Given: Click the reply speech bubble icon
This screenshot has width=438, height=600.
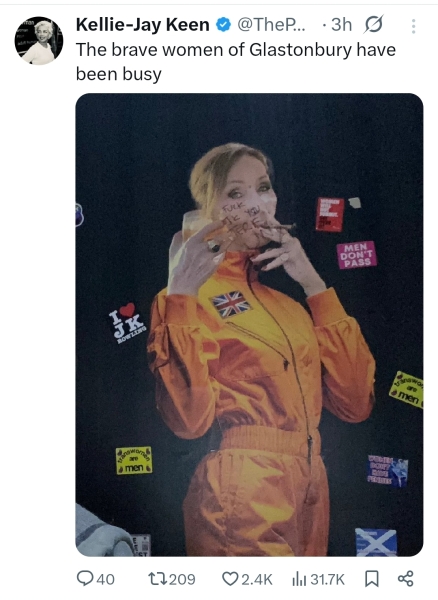Looking at the screenshot, I should coord(85,578).
